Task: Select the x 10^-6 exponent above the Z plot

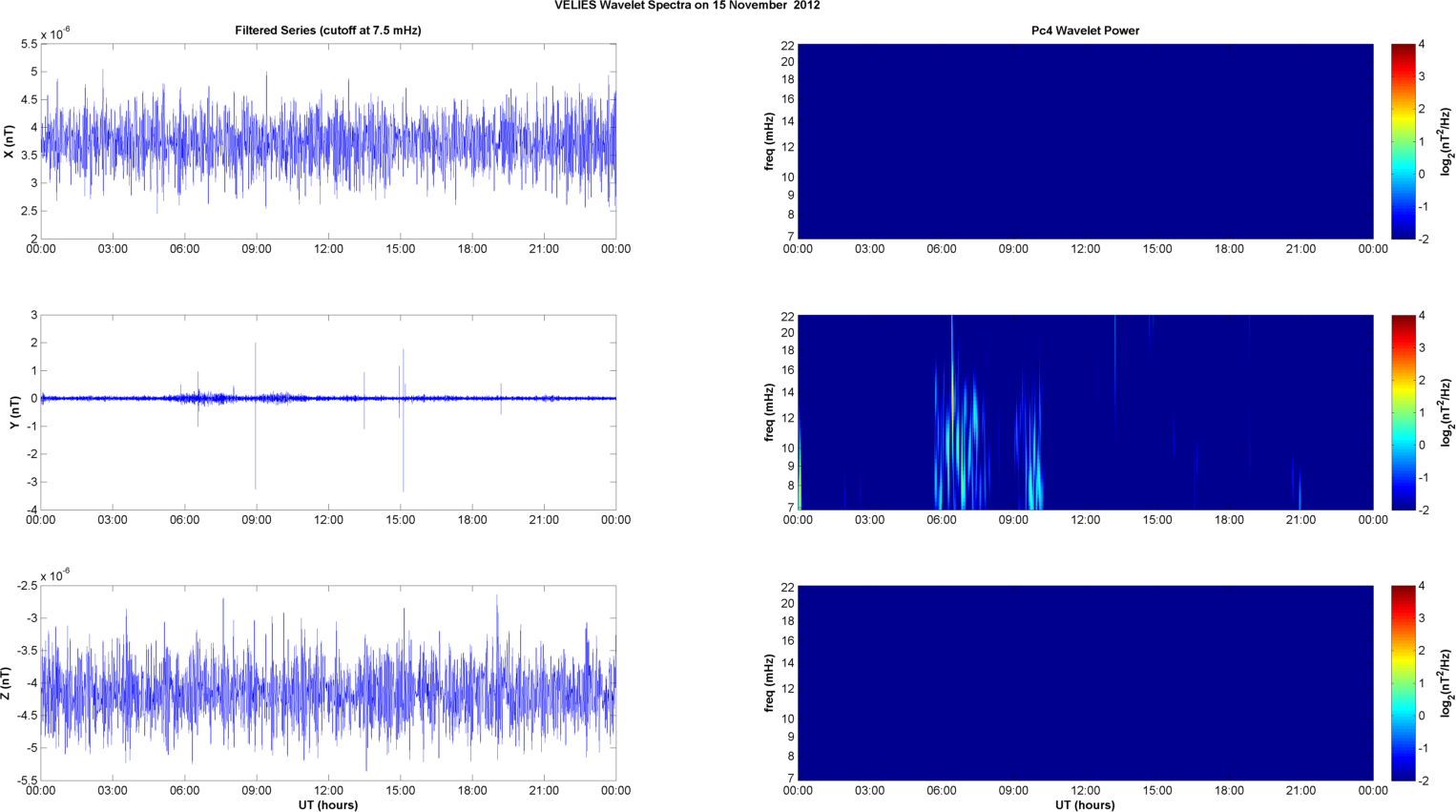Action: [55, 575]
